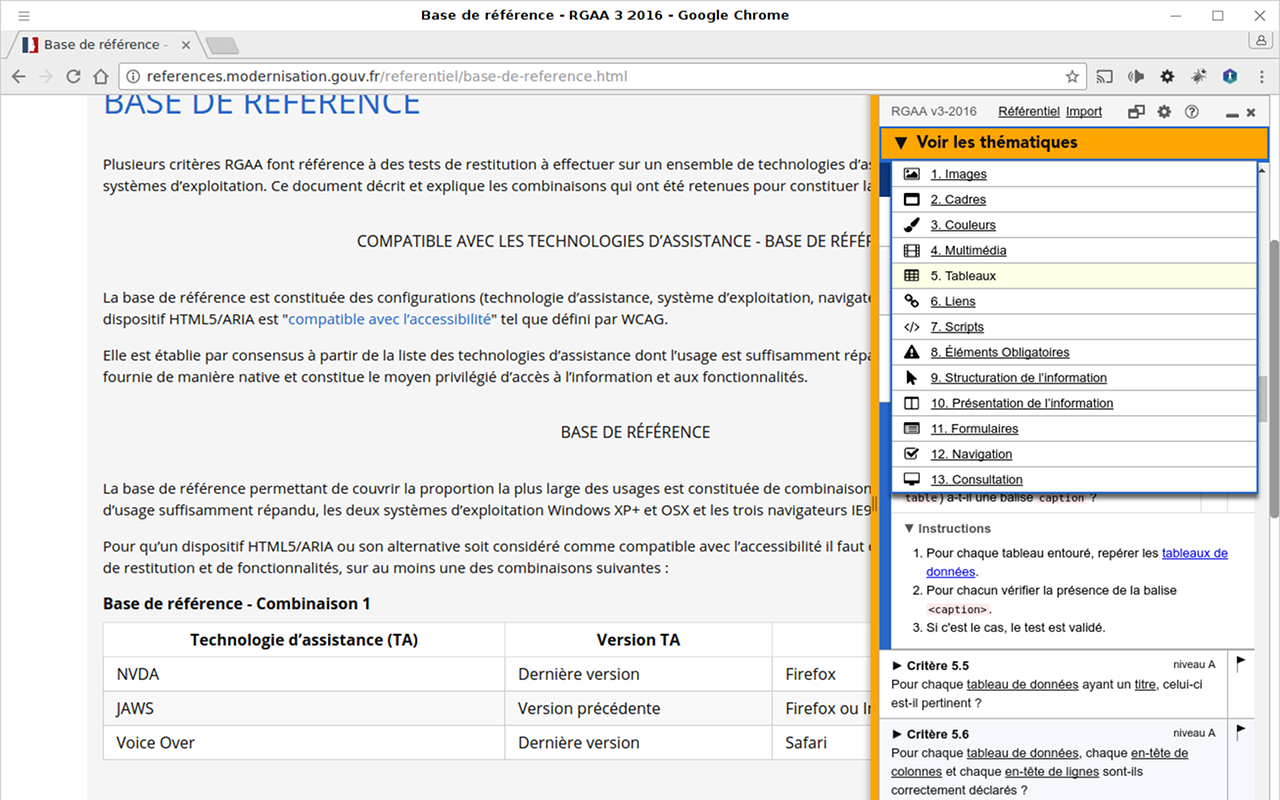Click the Tableaux theme table icon
The height and width of the screenshot is (800, 1280).
(x=911, y=276)
